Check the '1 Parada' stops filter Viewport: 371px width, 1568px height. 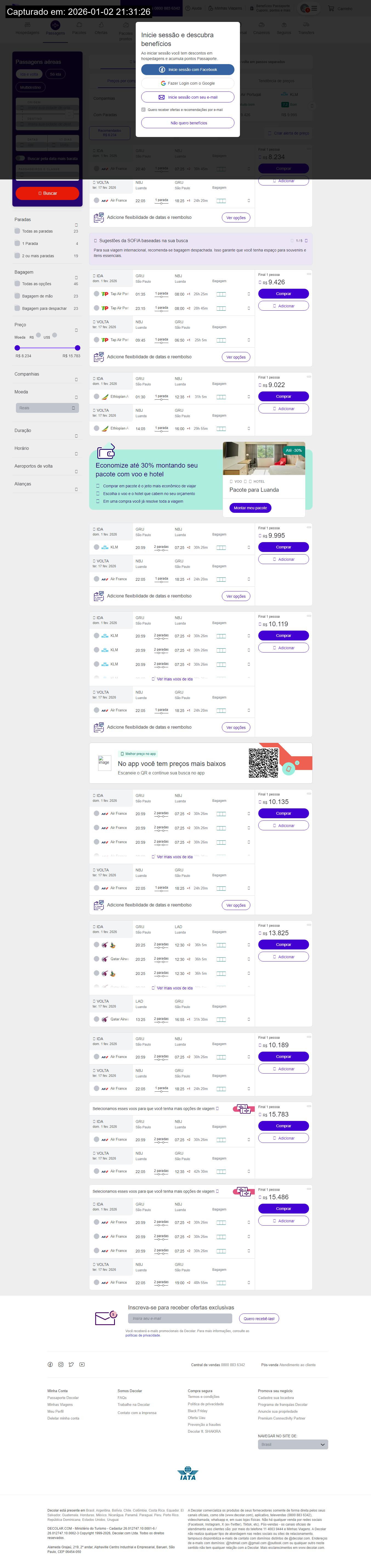click(17, 244)
